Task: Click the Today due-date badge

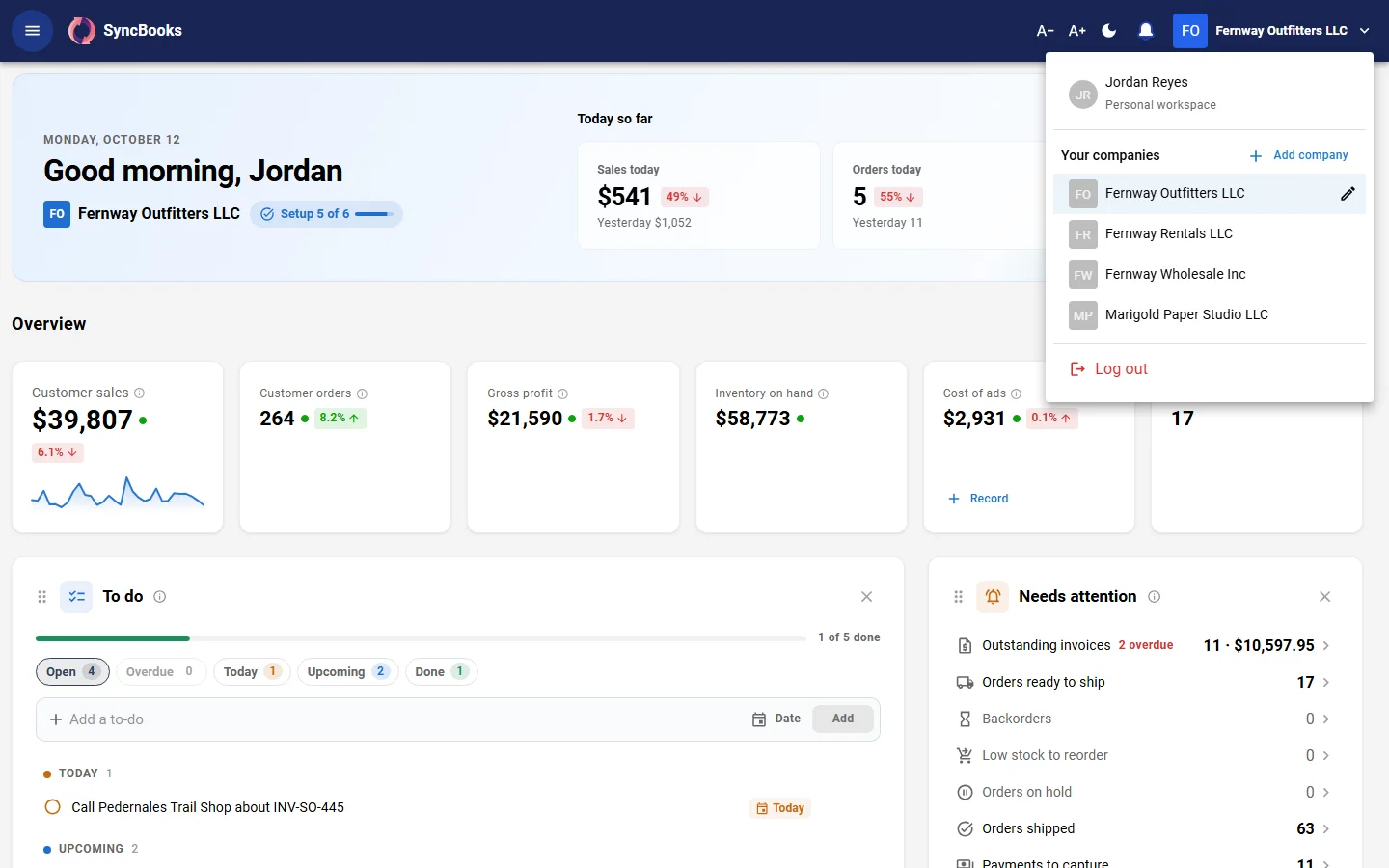Action: [779, 808]
